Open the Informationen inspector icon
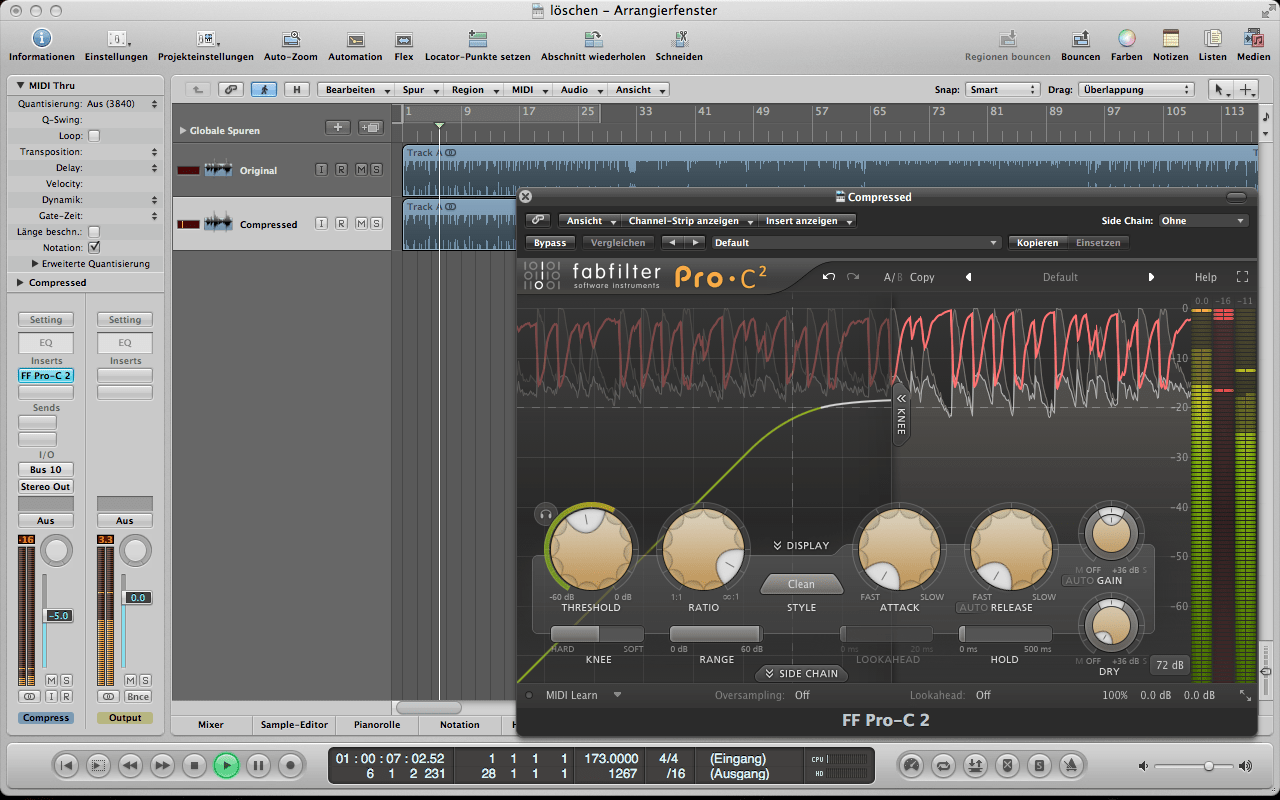The image size is (1280, 800). (41, 39)
